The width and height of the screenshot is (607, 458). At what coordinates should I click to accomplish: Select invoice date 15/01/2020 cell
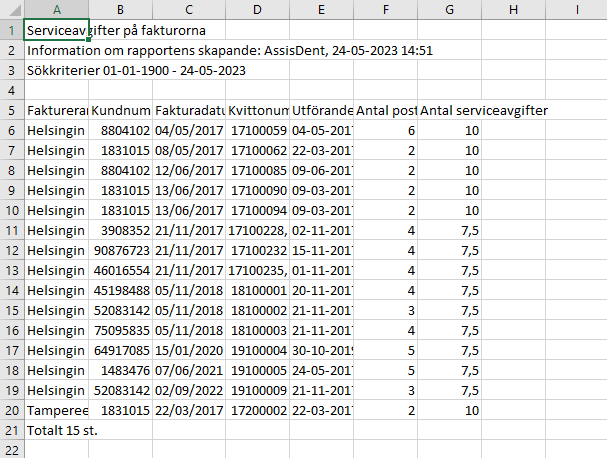(189, 350)
